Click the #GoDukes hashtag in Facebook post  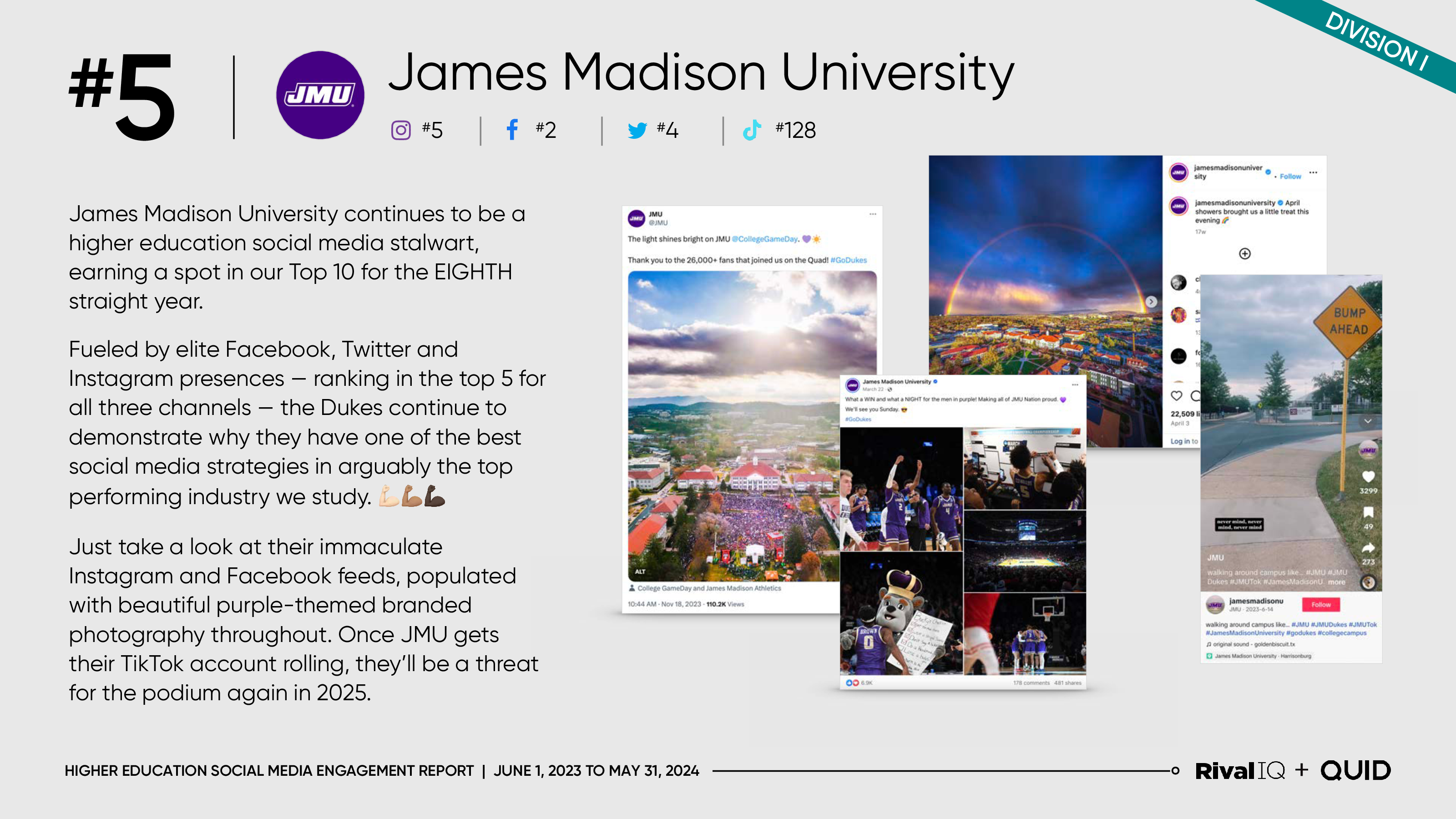(858, 420)
